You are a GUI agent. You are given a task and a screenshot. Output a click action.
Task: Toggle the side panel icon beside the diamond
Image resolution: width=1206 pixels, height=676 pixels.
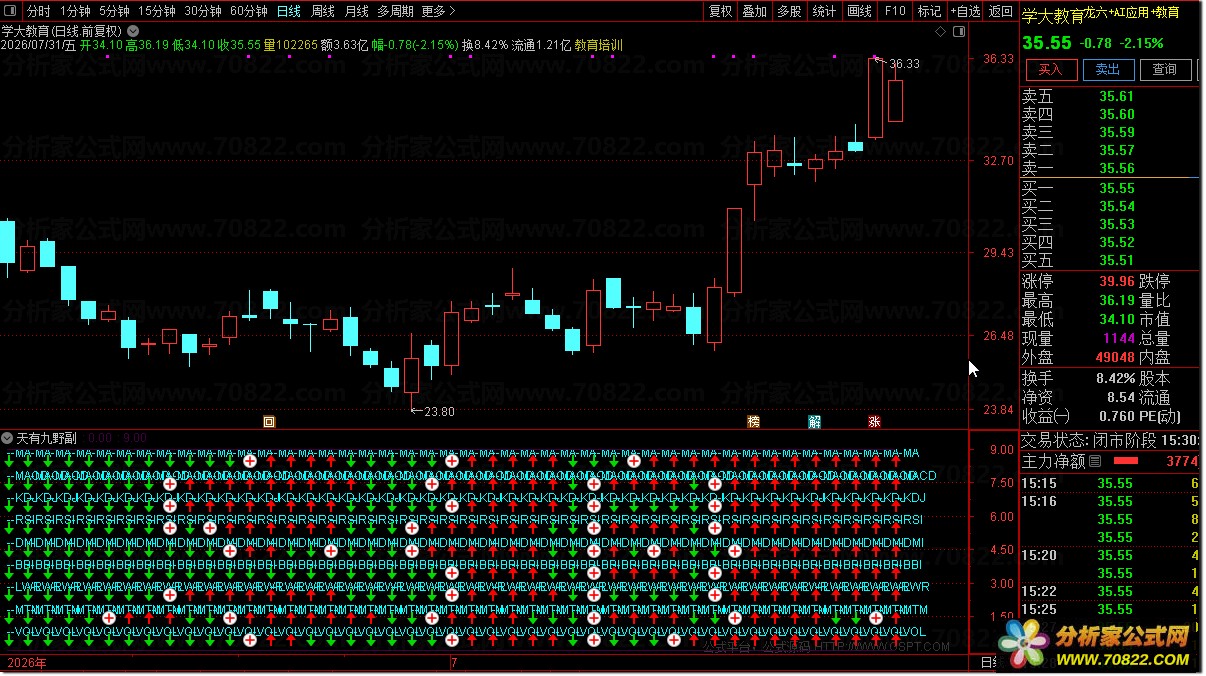(x=958, y=32)
